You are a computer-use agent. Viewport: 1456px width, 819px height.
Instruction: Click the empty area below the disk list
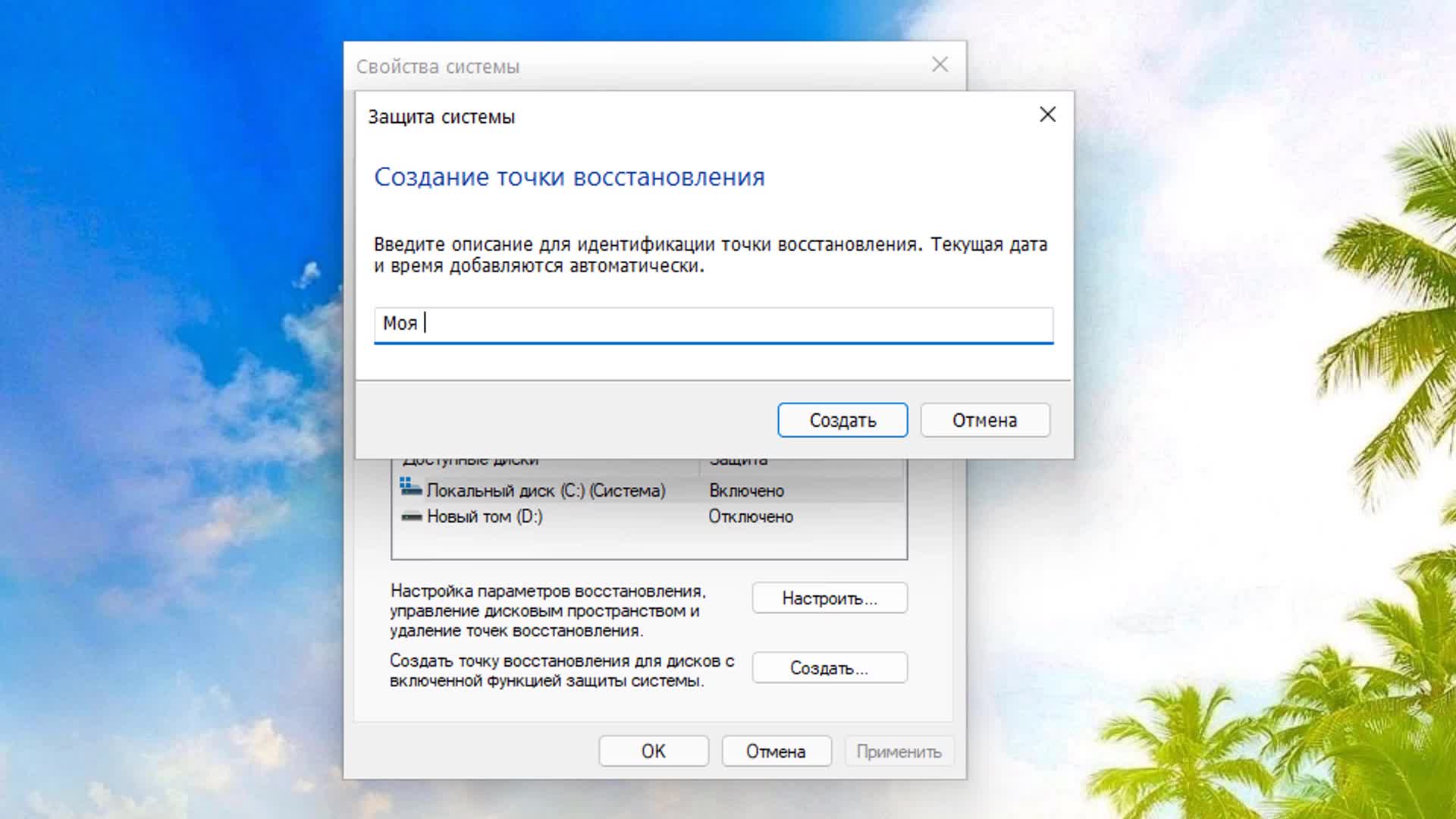point(648,543)
